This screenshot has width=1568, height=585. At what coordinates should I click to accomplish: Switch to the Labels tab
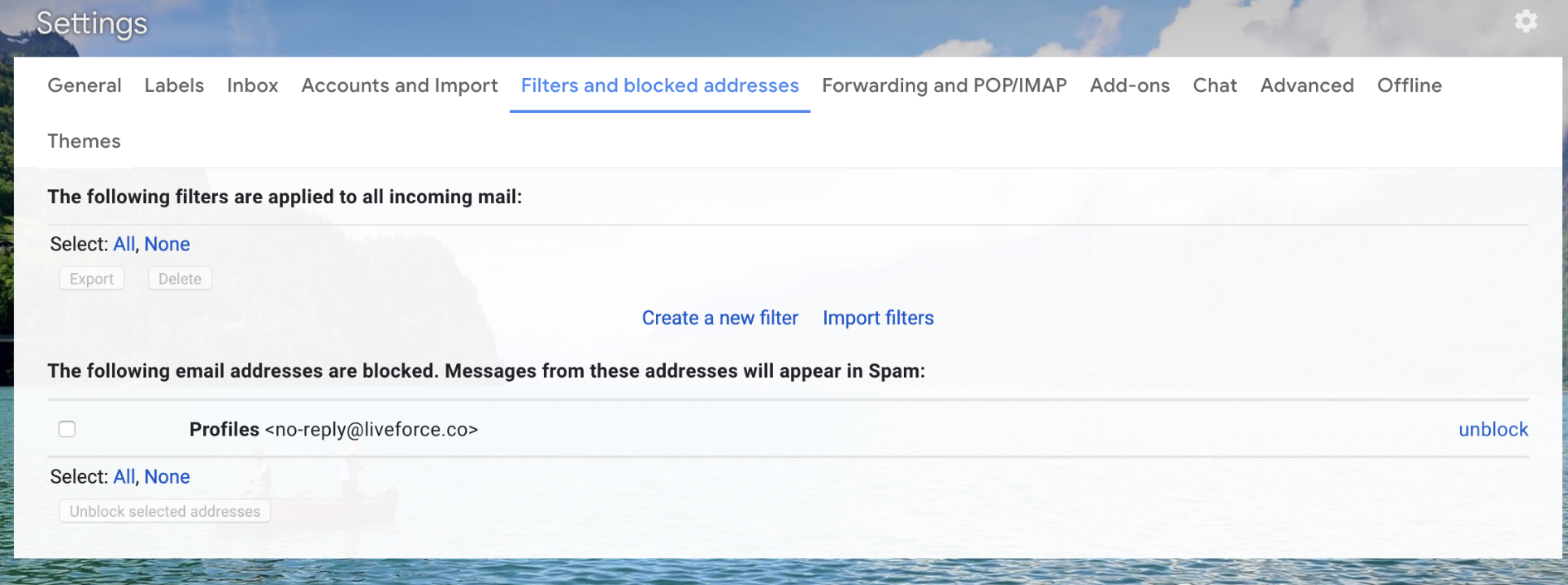point(174,85)
